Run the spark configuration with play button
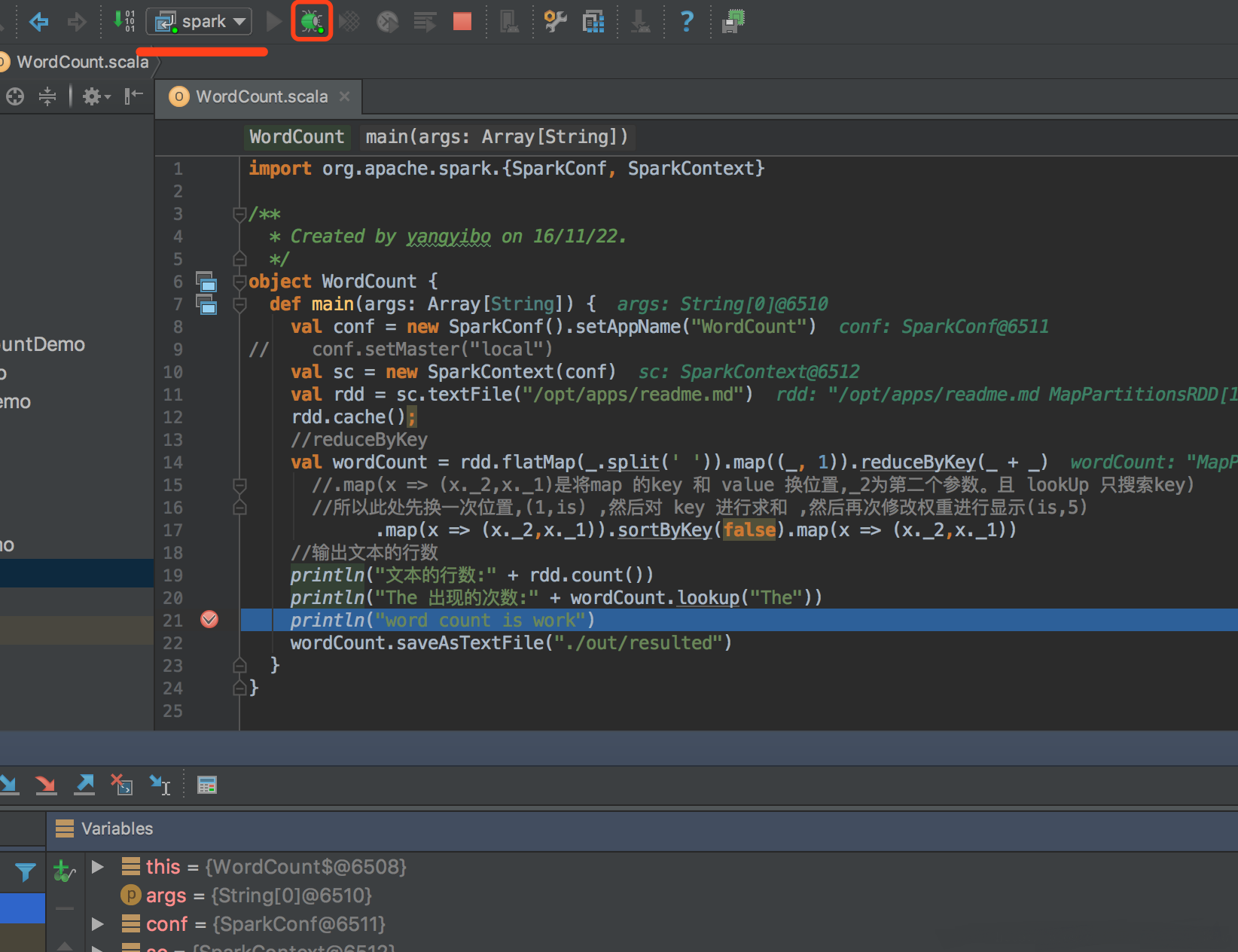Viewport: 1238px width, 952px height. click(x=274, y=21)
